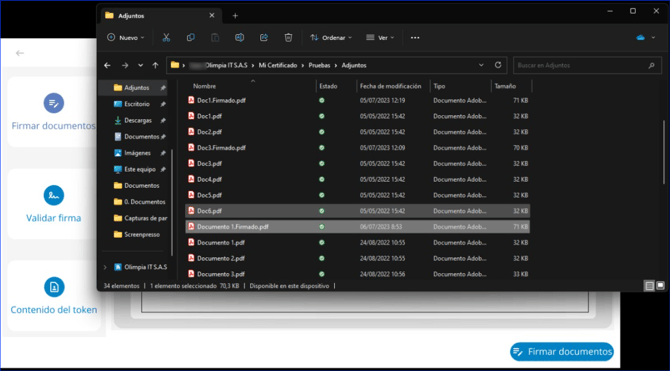Screen dimensions: 670x371
Task: Click the search magnifier icon
Action: point(651,66)
